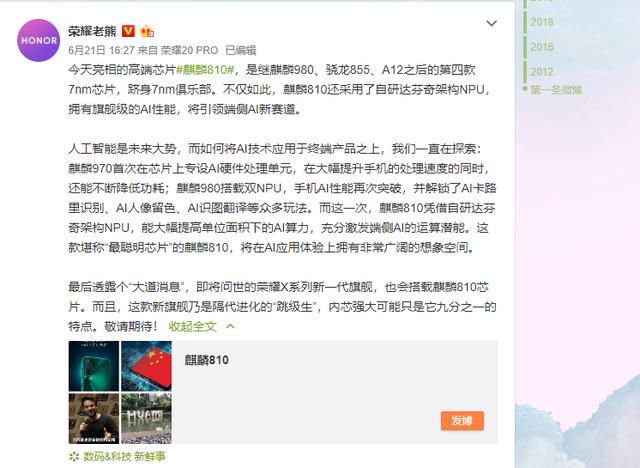Collapse the post with the 收起全文 chevron
This screenshot has height=468, width=640.
(231, 326)
